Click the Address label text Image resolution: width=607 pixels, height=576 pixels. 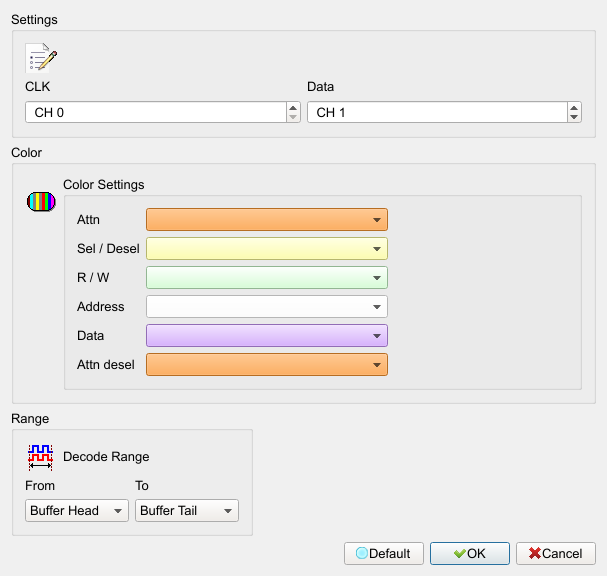pyautogui.click(x=101, y=307)
